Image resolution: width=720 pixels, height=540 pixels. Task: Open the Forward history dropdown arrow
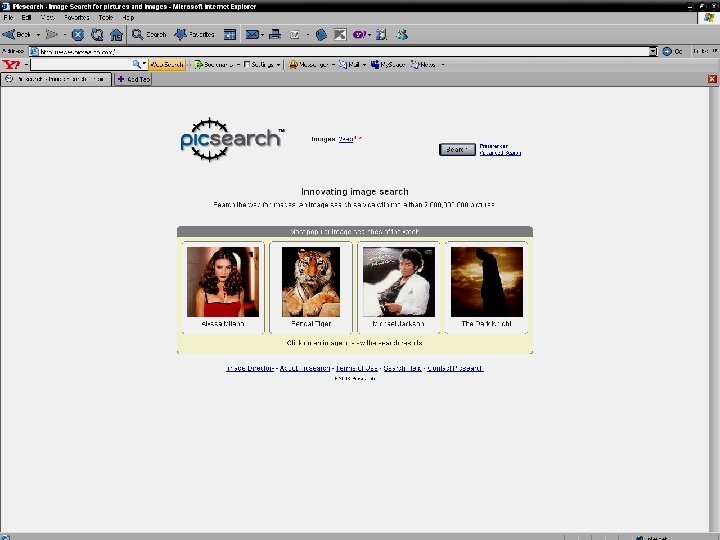click(64, 34)
